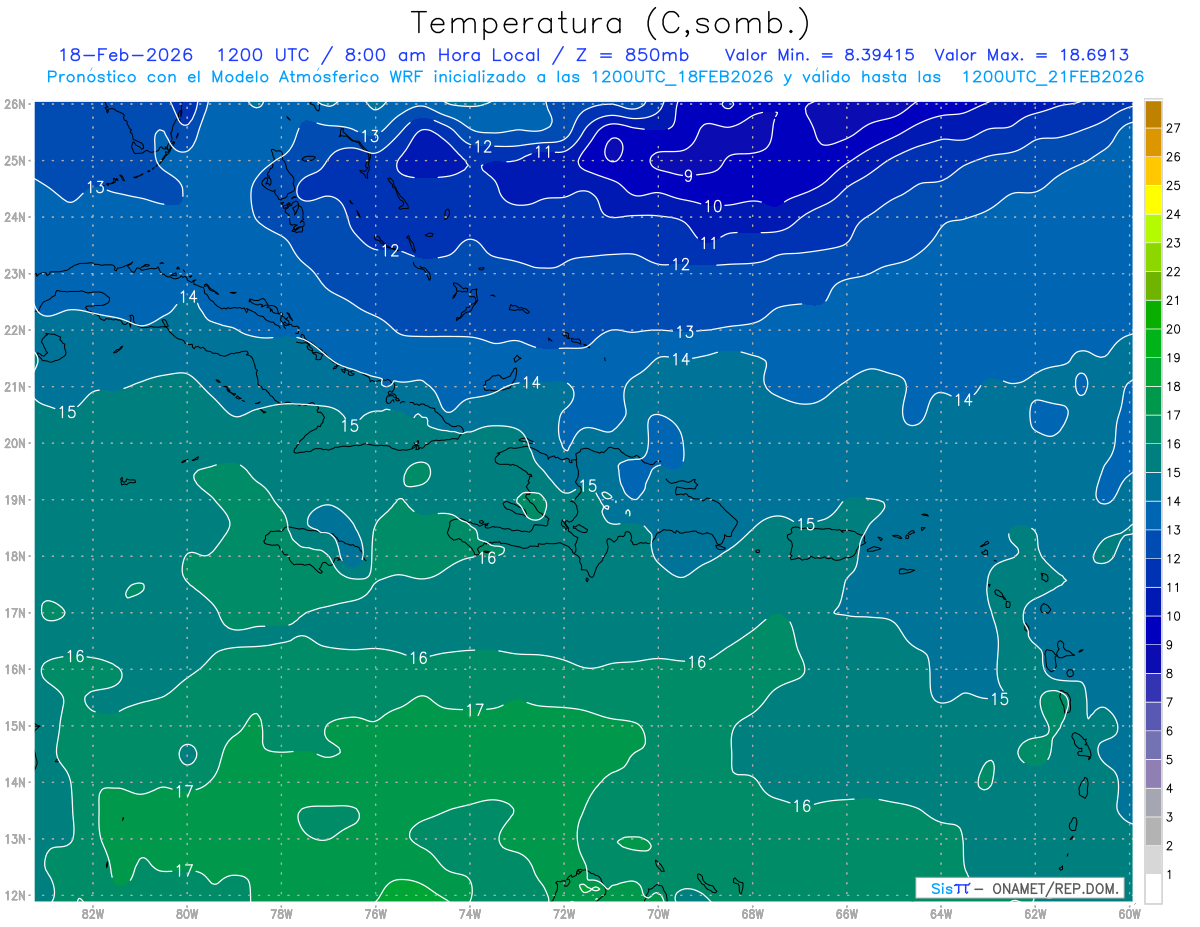Click the "ONAMET/REP.DOM." credit label
The height and width of the screenshot is (927, 1200).
[1056, 888]
